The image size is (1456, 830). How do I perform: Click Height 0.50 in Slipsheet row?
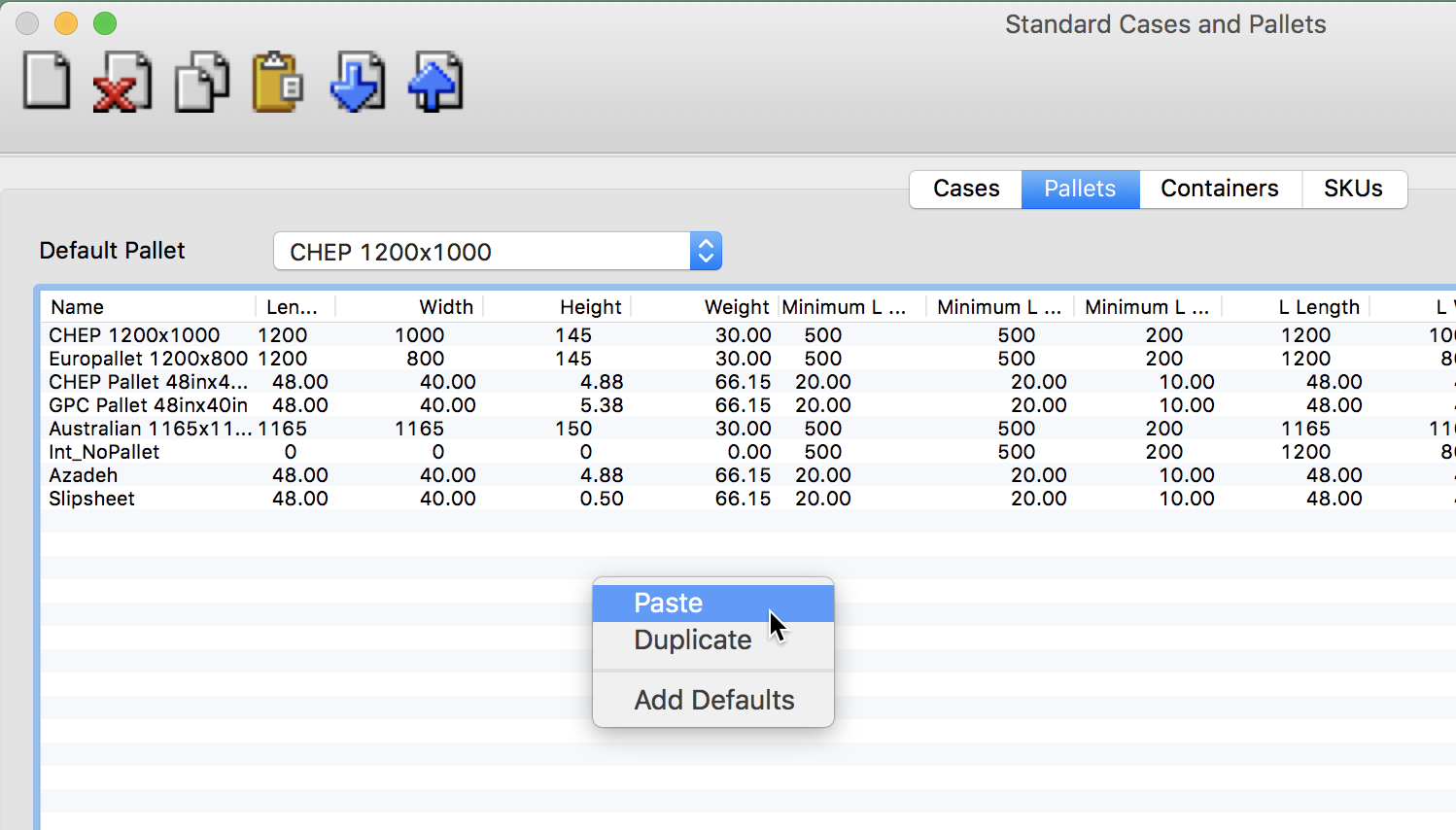602,499
